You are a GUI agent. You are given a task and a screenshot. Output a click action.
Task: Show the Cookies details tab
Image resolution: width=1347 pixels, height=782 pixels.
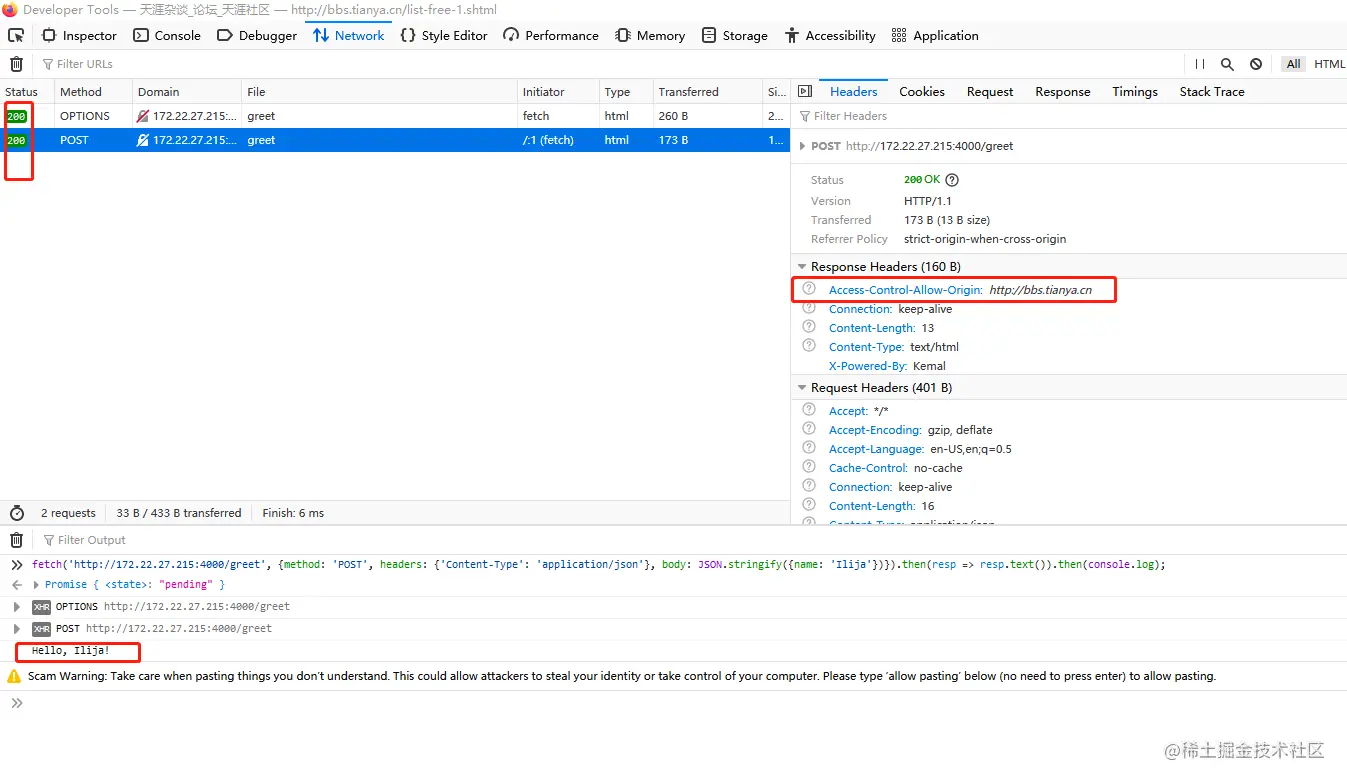[922, 91]
